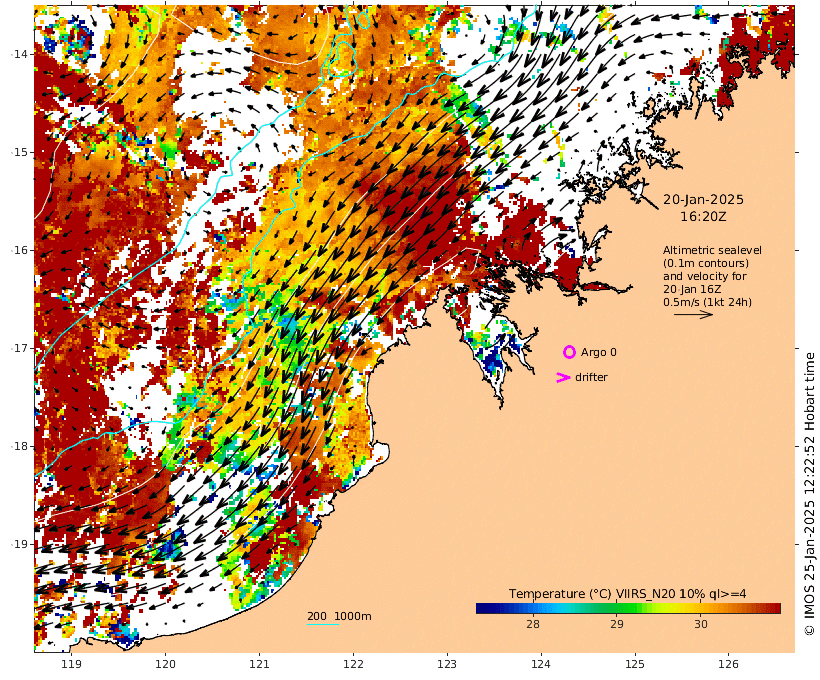Screen dimensions: 820x680
Task: Click the longitude axis label '120'
Action: click(165, 664)
